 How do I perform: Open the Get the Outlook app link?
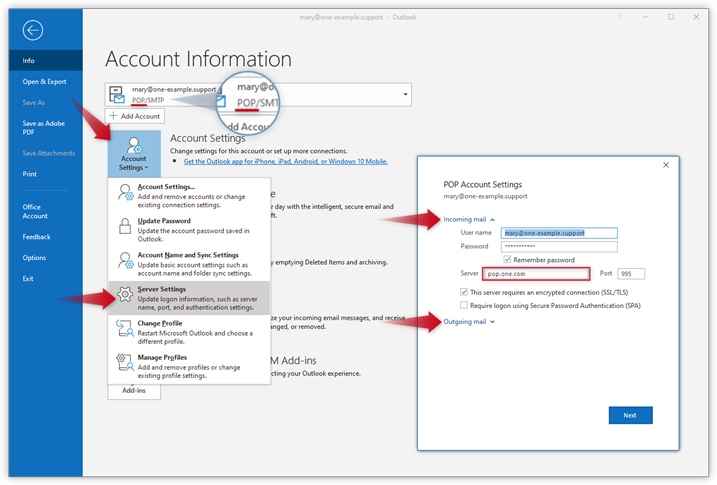[x=285, y=161]
